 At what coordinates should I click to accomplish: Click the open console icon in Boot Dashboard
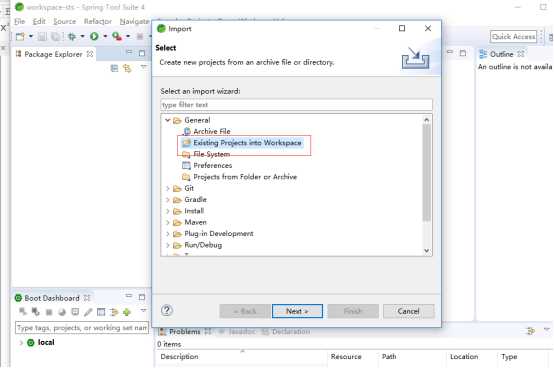(x=75, y=312)
